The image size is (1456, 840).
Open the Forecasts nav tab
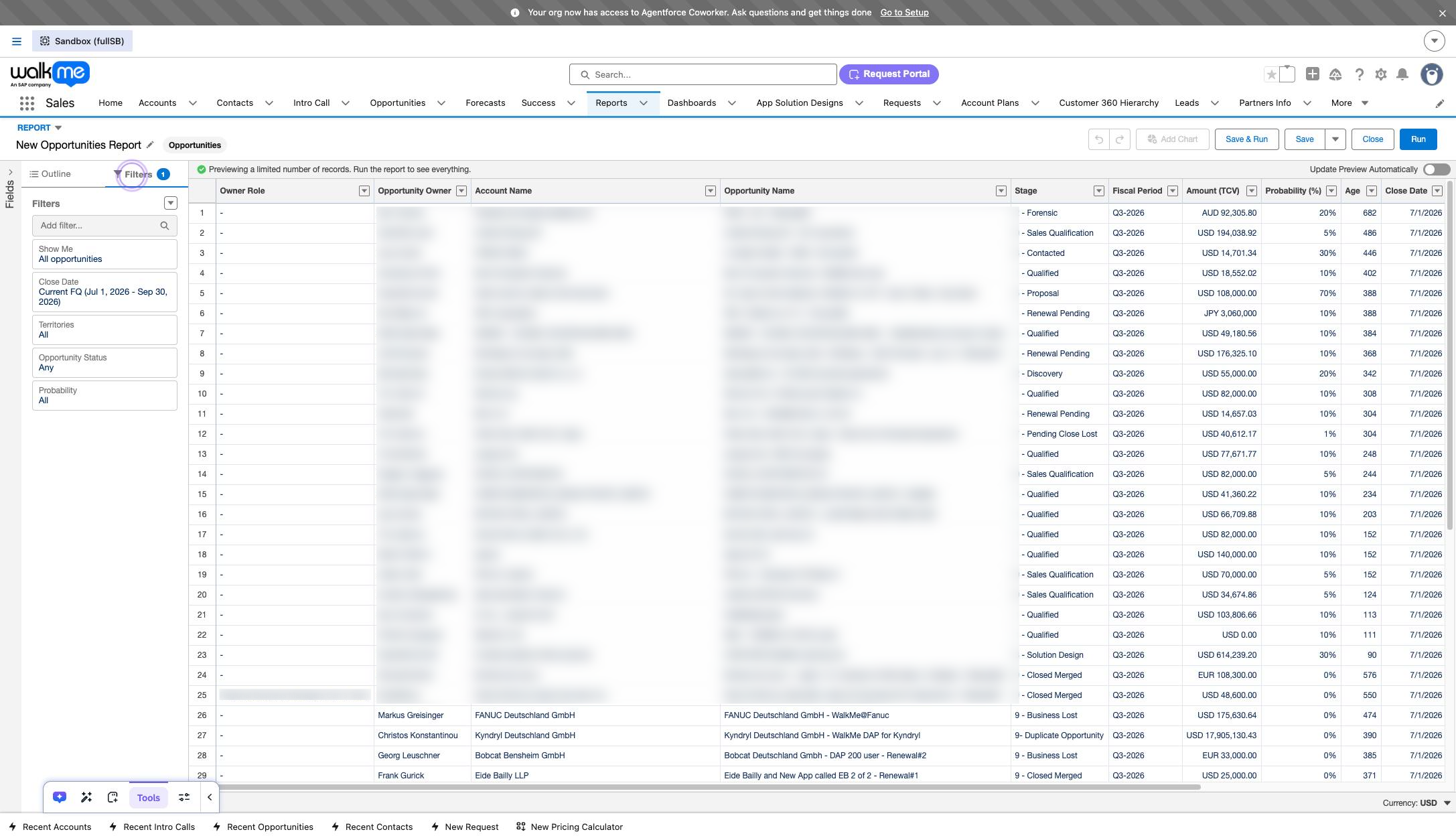click(x=486, y=103)
